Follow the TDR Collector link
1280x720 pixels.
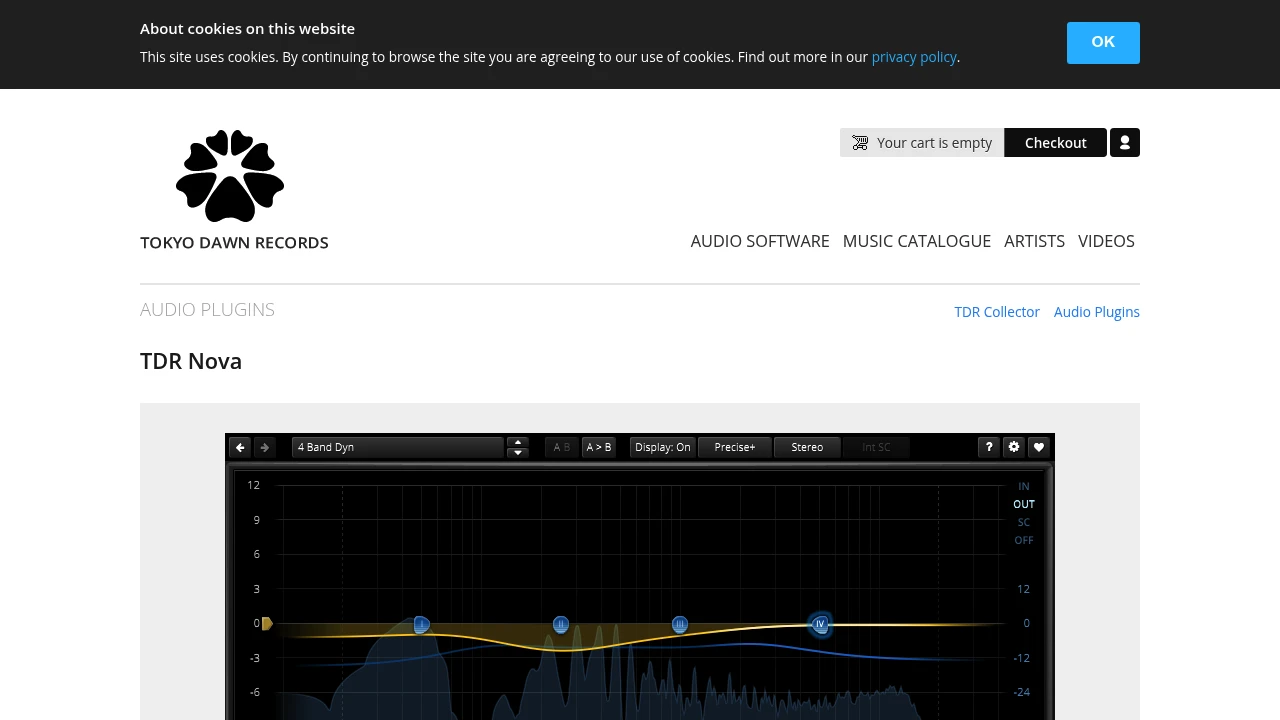pyautogui.click(x=997, y=312)
